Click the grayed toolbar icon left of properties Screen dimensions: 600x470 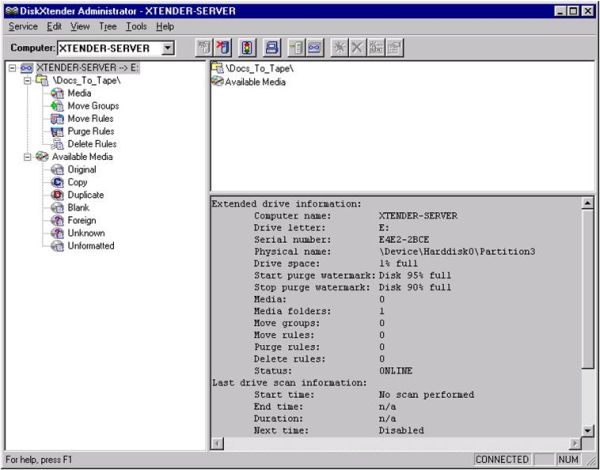[376, 48]
